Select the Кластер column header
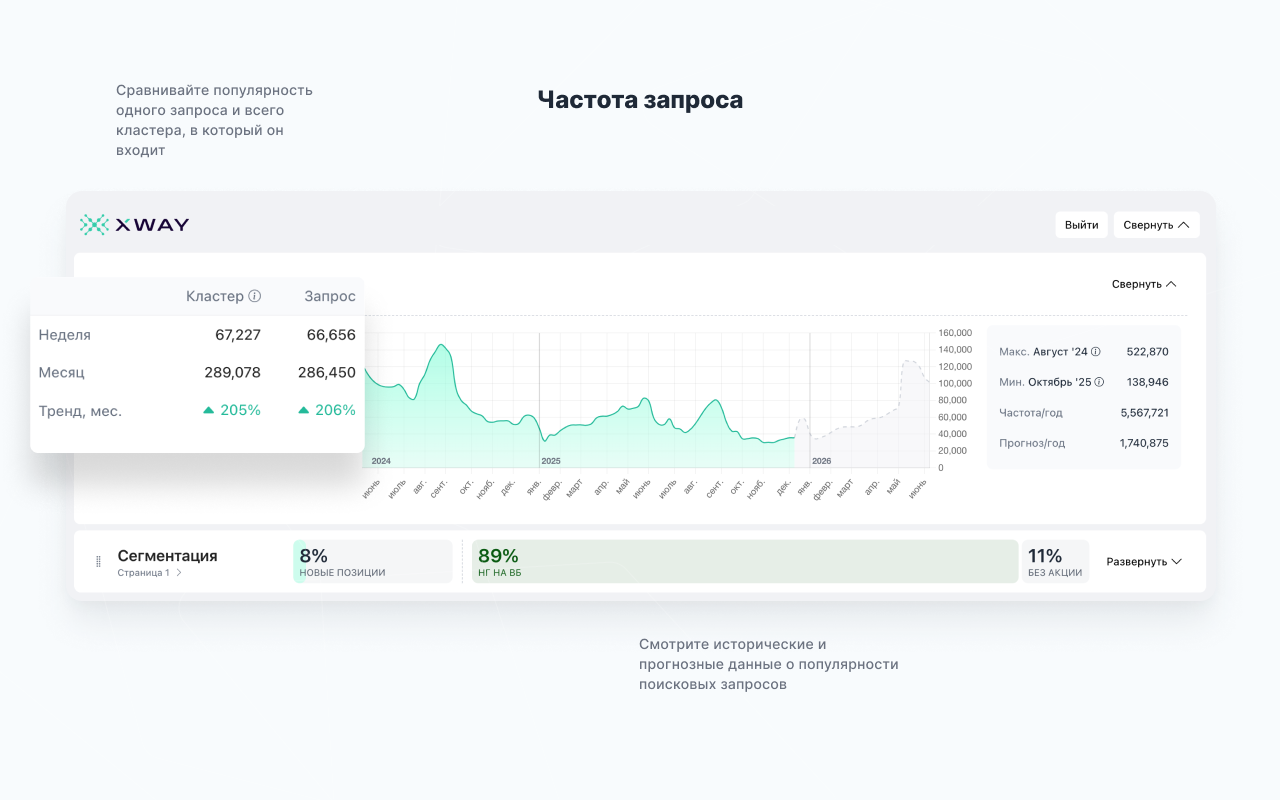This screenshot has height=800, width=1280. pyautogui.click(x=216, y=296)
